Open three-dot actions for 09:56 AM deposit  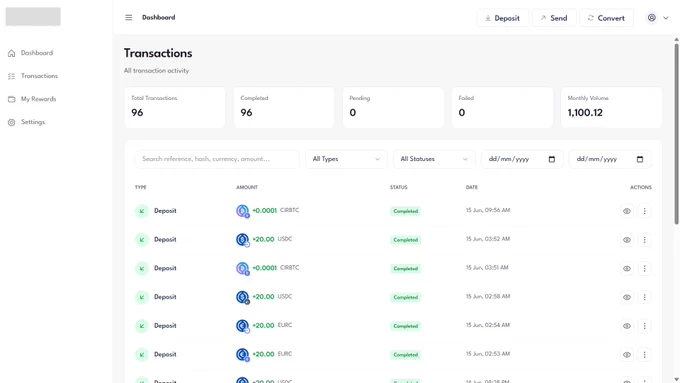(644, 211)
